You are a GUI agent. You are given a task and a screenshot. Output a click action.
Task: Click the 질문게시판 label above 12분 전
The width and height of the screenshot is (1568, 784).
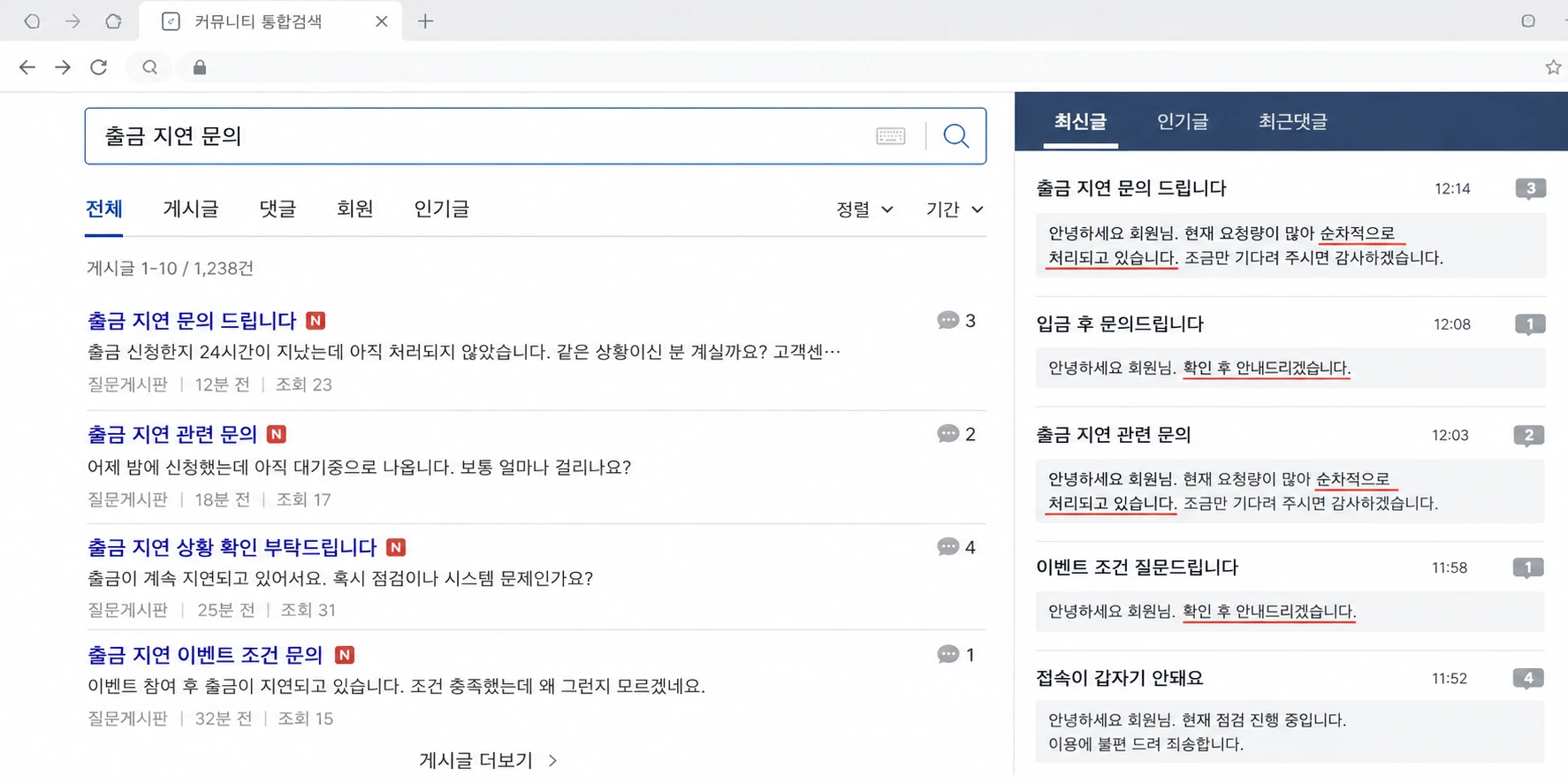coord(127,384)
